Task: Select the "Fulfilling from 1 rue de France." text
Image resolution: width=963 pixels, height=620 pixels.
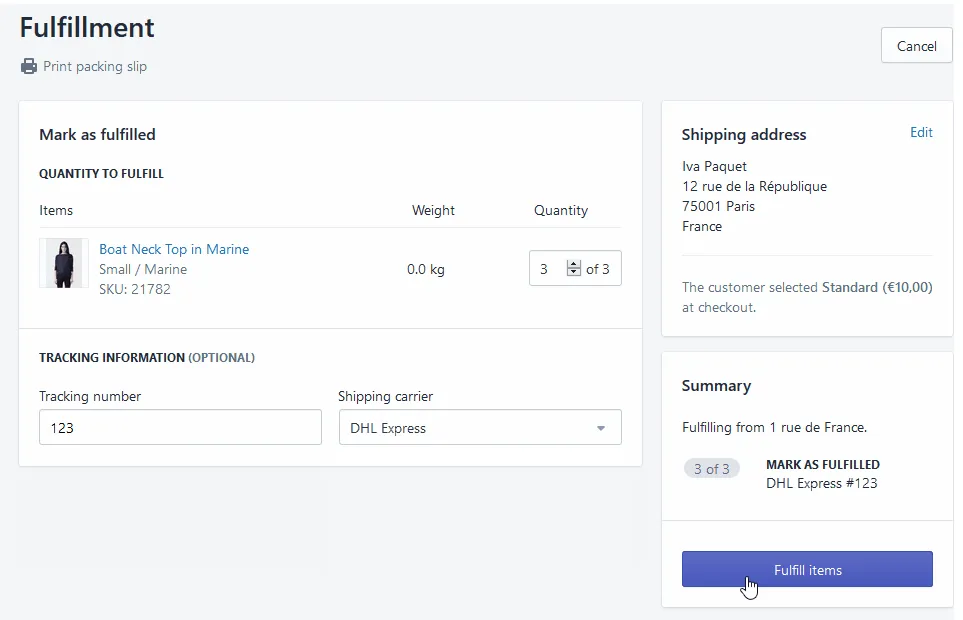Action: coord(774,427)
